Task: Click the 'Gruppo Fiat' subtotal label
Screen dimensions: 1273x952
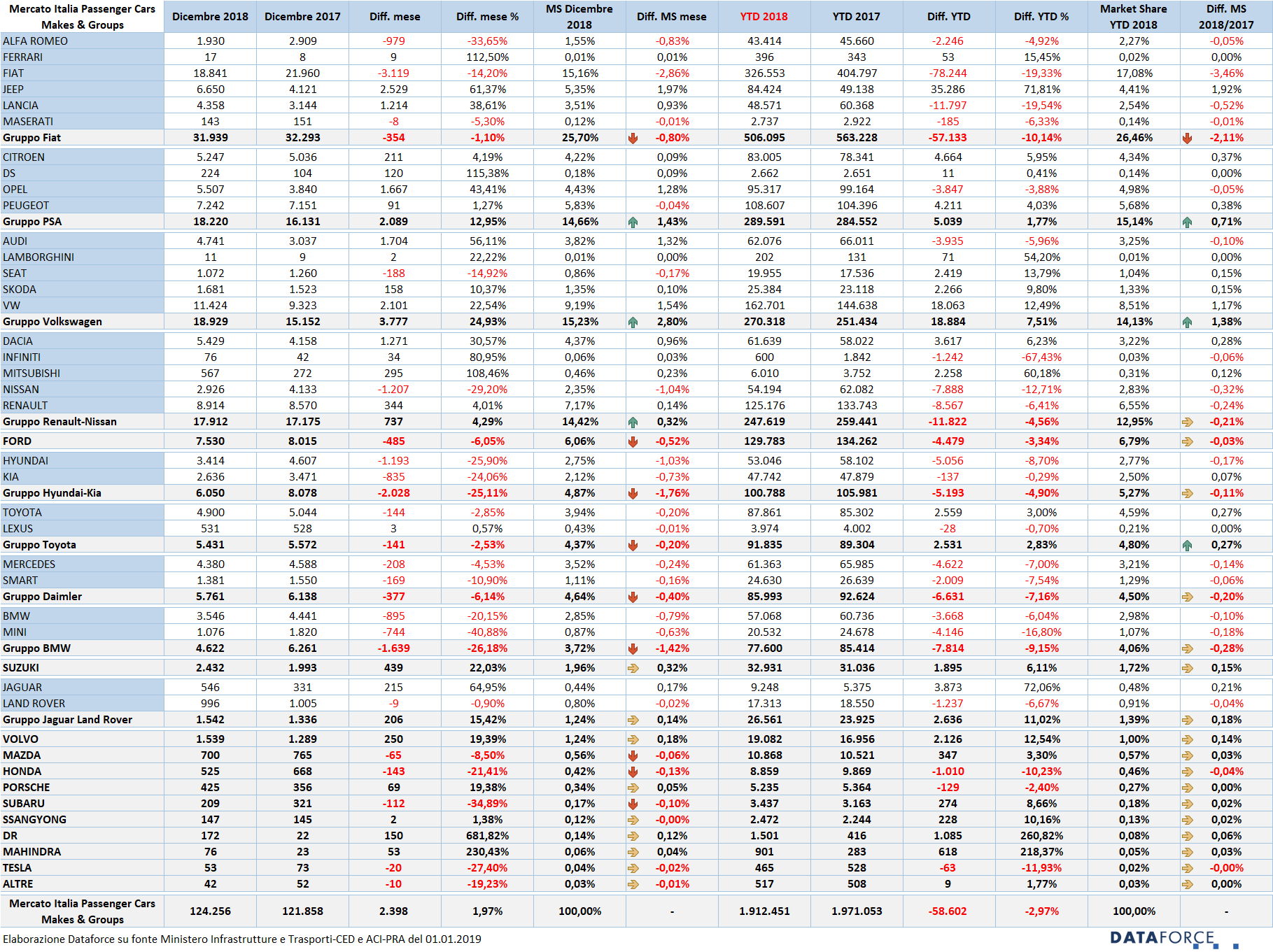Action: [31, 138]
